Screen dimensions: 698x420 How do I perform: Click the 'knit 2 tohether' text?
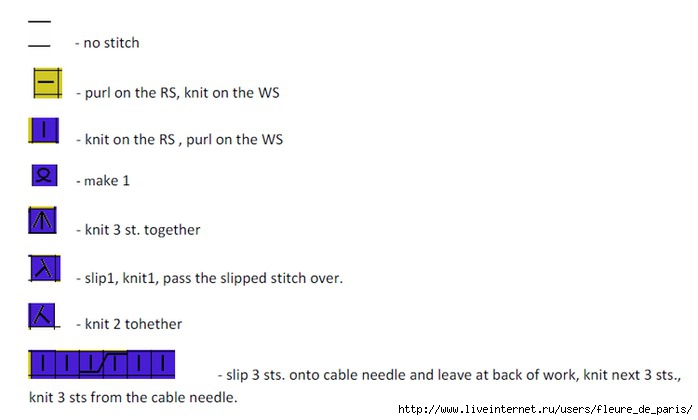tap(133, 324)
